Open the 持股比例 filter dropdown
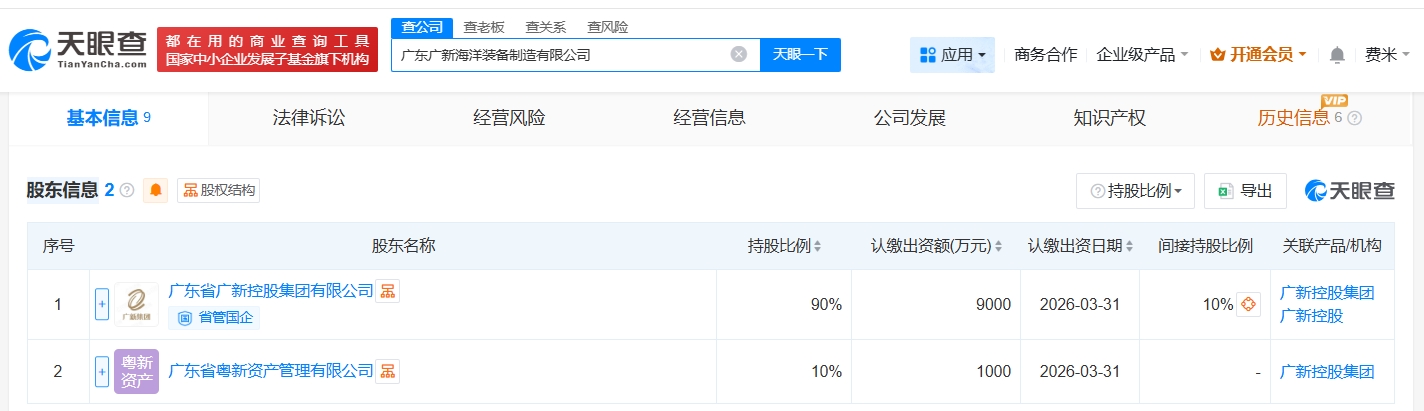This screenshot has width=1424, height=411. click(x=1135, y=191)
